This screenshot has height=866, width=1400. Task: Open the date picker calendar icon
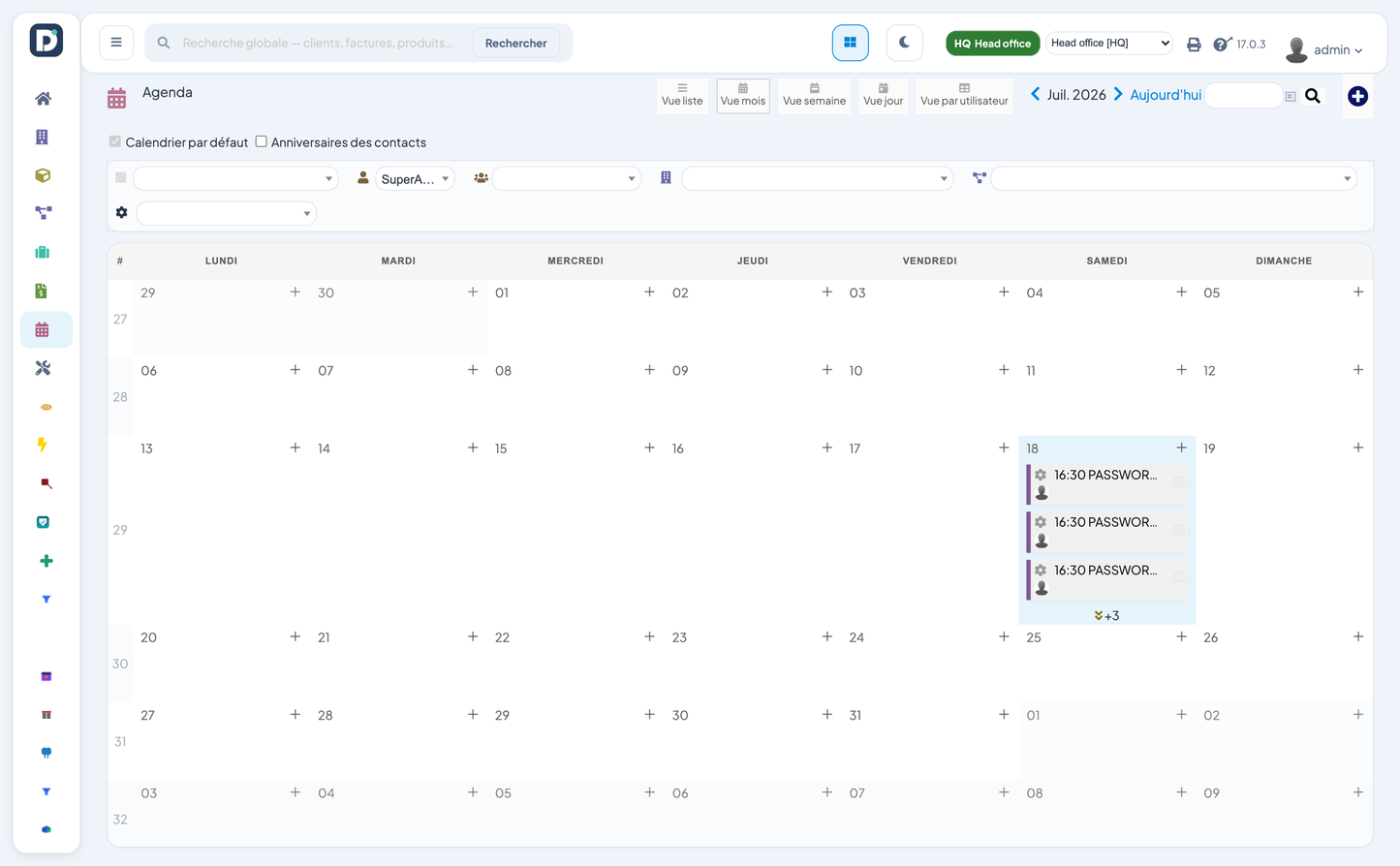pyautogui.click(x=1291, y=96)
